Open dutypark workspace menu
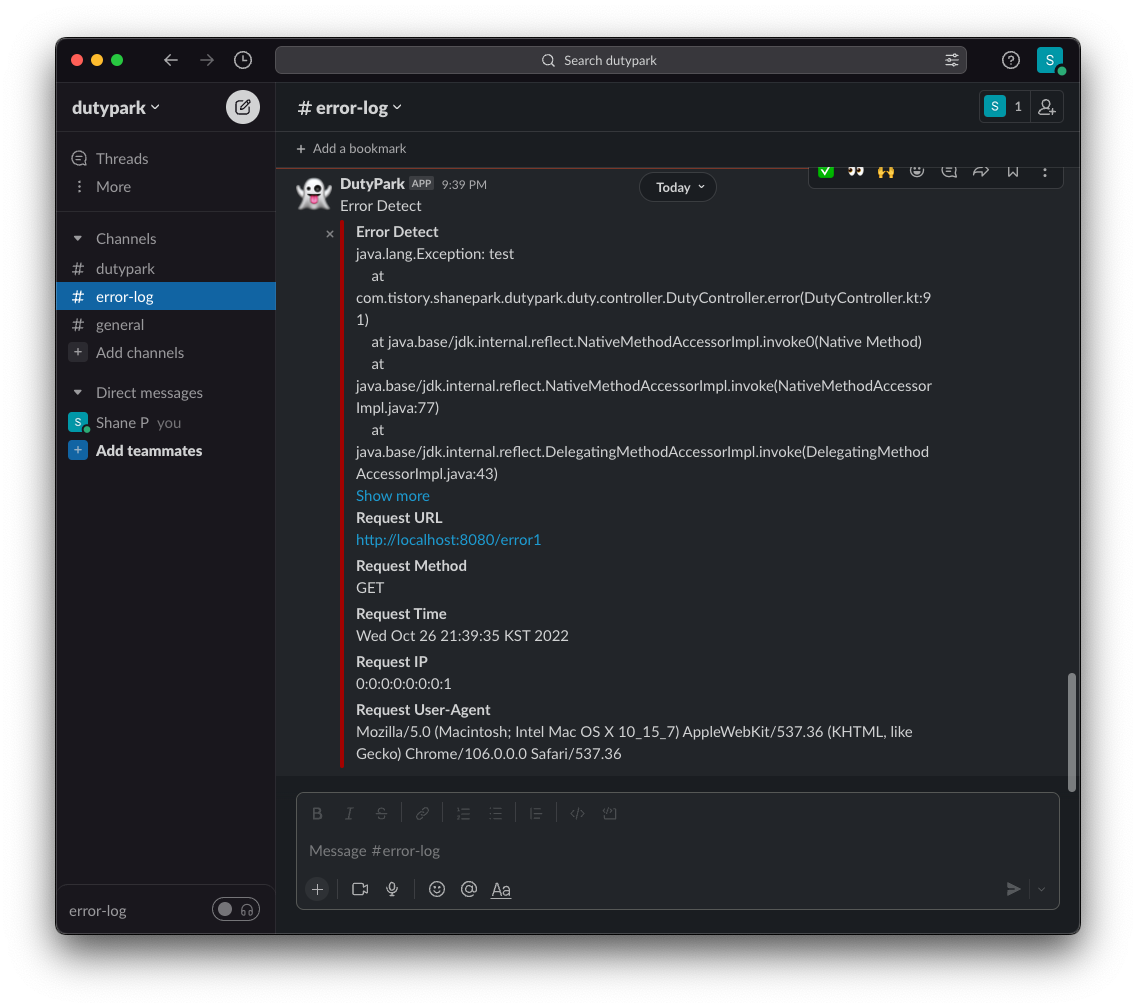 click(115, 107)
